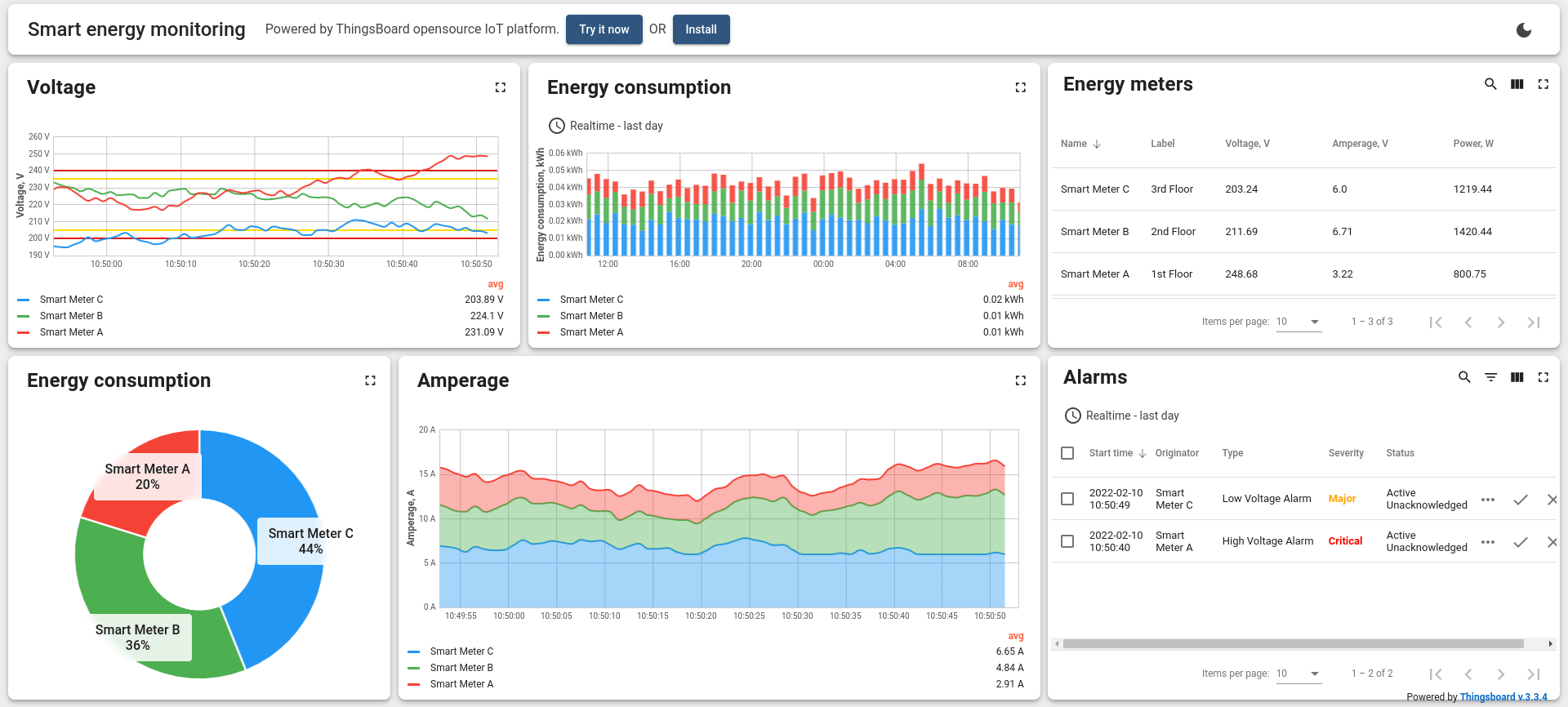Select the High Voltage Alarm row checkbox
The height and width of the screenshot is (707, 1568).
tap(1067, 541)
